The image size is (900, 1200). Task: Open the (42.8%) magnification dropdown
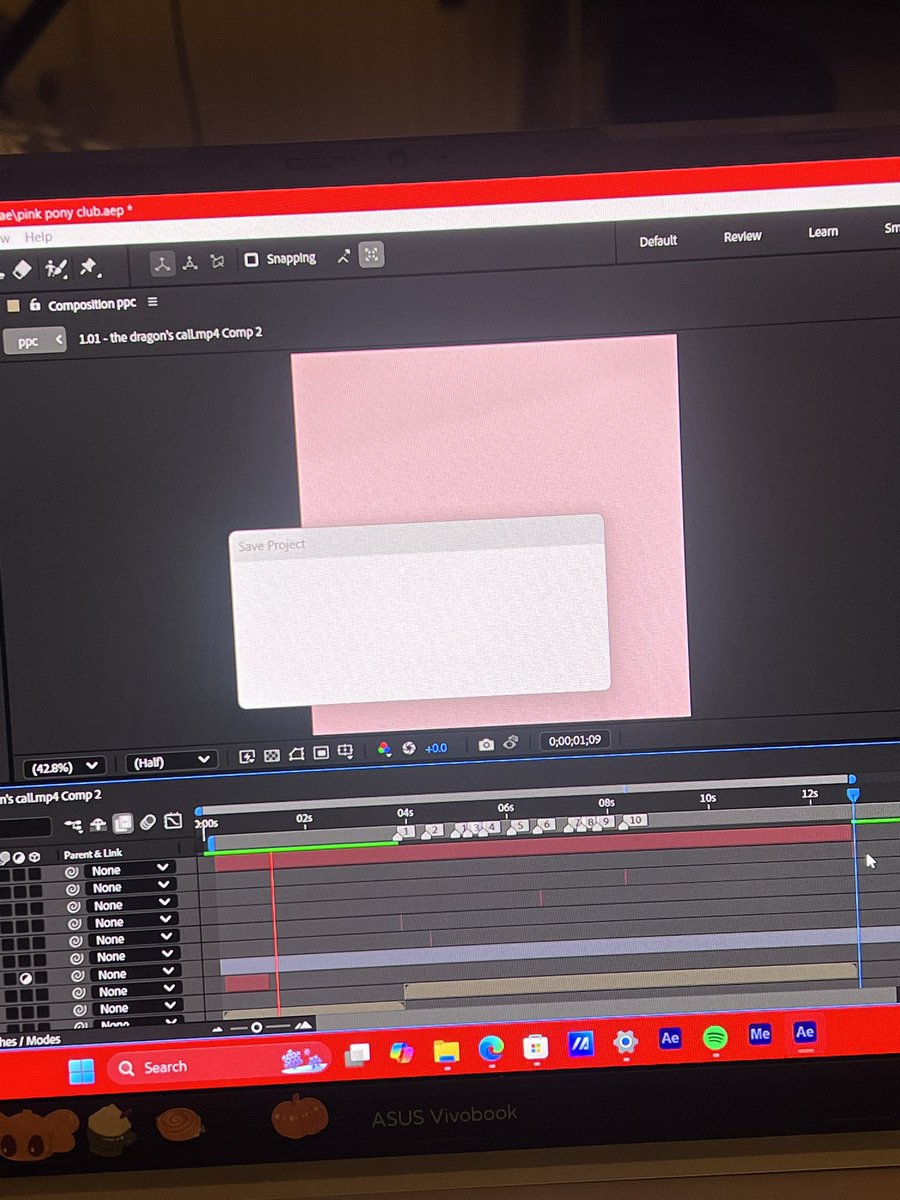(65, 767)
